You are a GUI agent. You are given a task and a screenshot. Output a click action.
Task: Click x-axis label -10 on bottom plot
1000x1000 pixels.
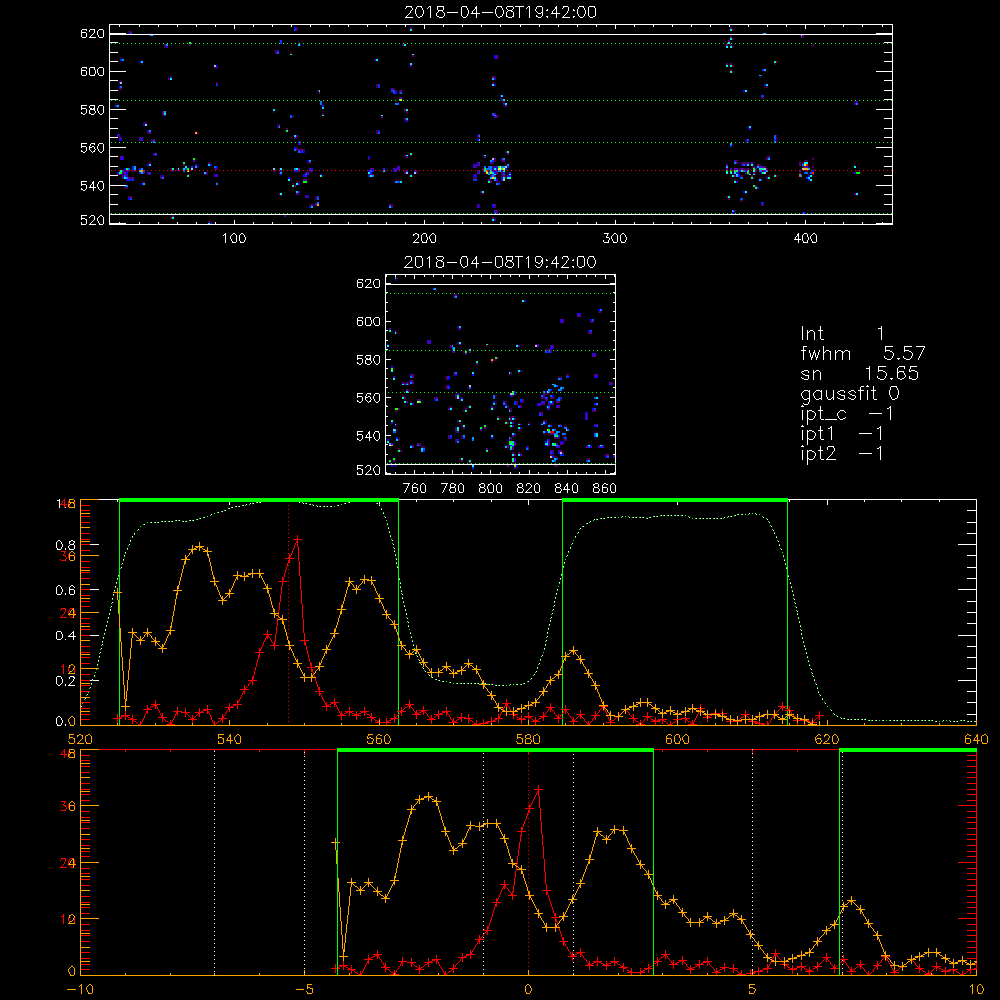(80, 989)
